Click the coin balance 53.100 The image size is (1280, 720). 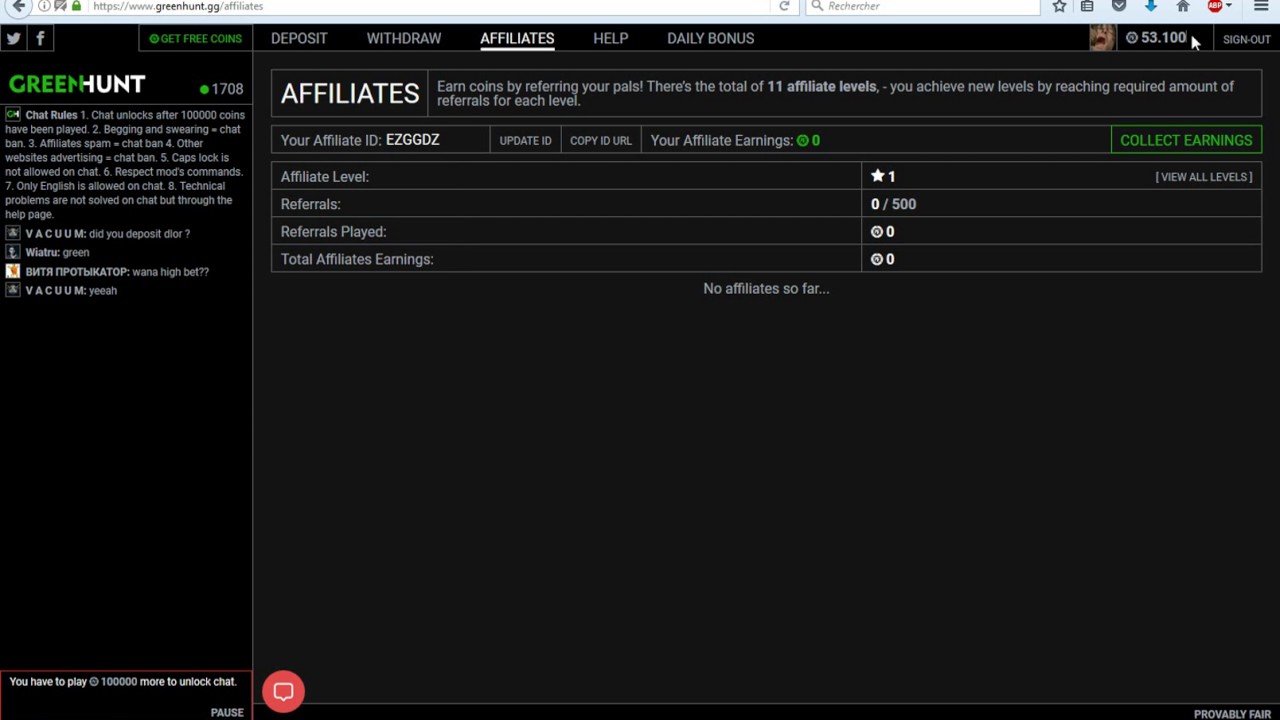(1156, 38)
